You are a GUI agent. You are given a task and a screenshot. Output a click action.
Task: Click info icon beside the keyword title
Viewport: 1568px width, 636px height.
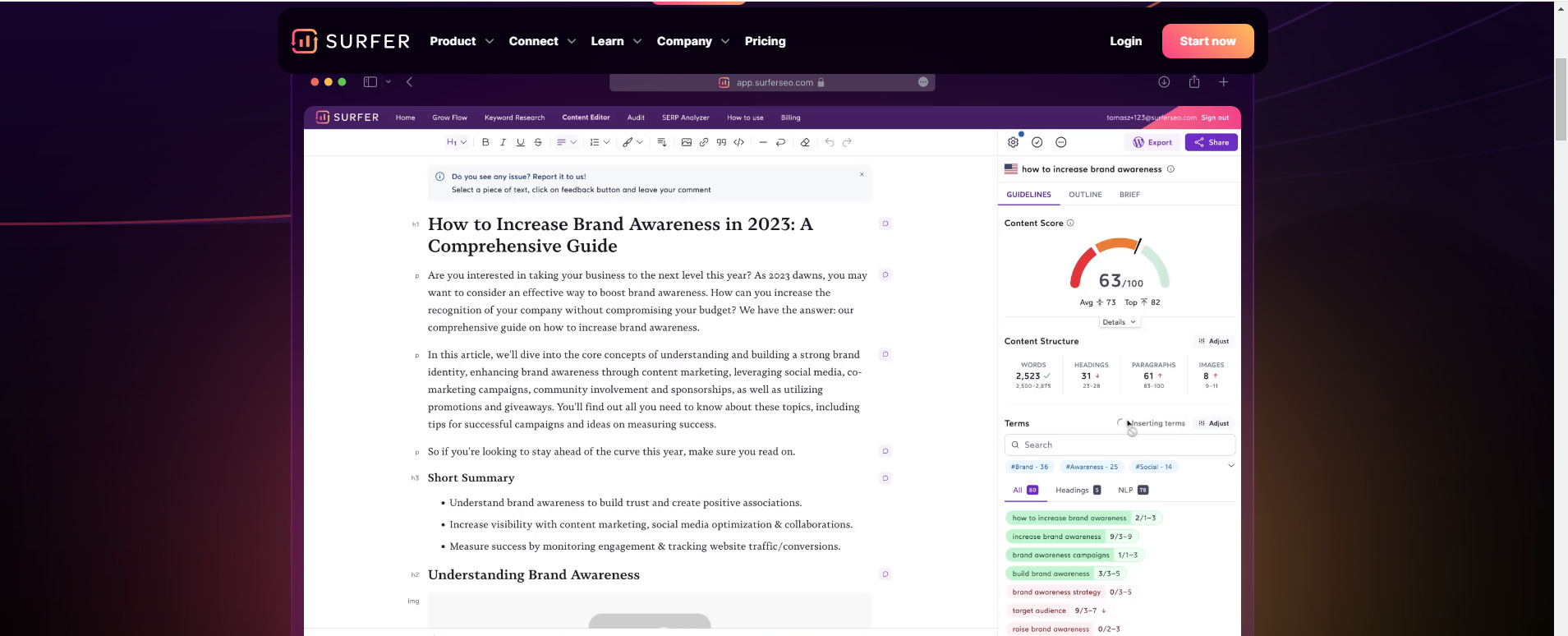(x=1170, y=169)
